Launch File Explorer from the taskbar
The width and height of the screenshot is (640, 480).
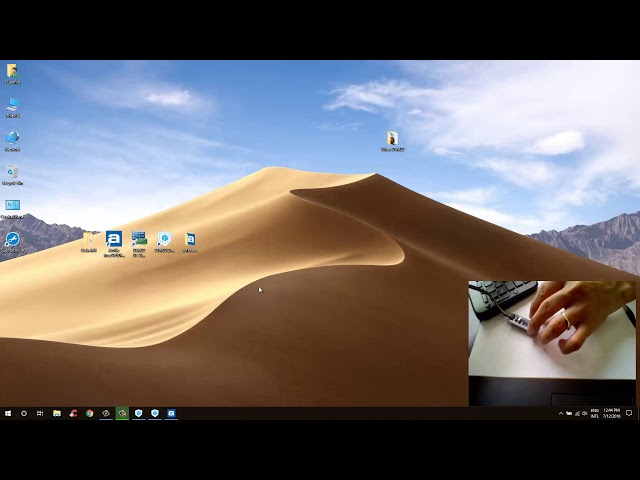57,413
